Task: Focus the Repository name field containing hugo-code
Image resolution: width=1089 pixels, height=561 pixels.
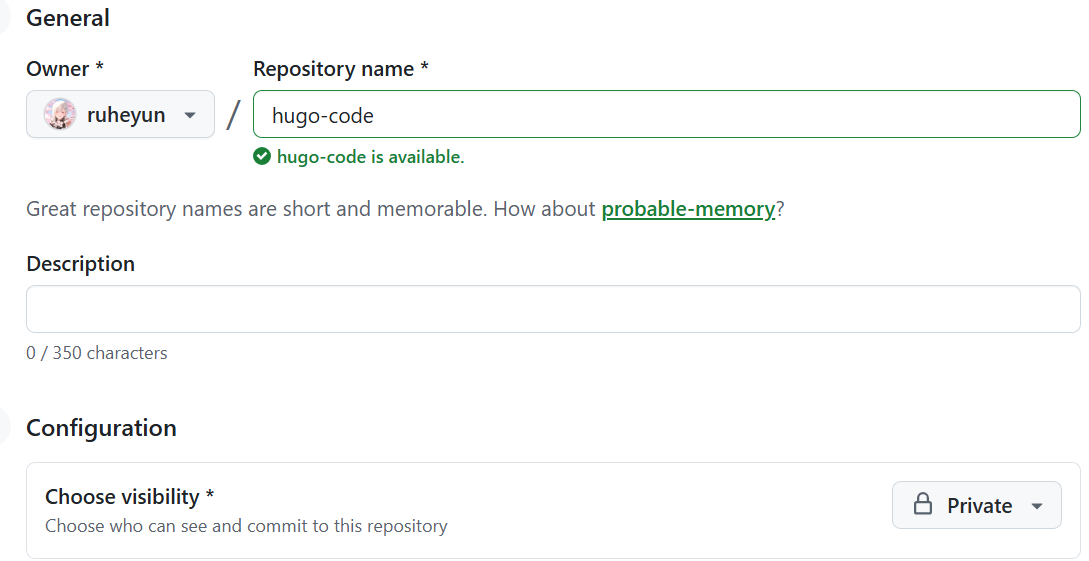Action: pos(666,115)
